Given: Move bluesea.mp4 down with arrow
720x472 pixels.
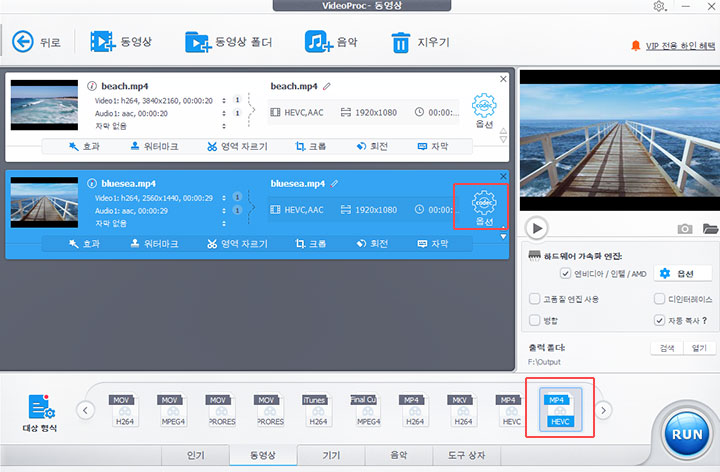Looking at the screenshot, I should [503, 237].
